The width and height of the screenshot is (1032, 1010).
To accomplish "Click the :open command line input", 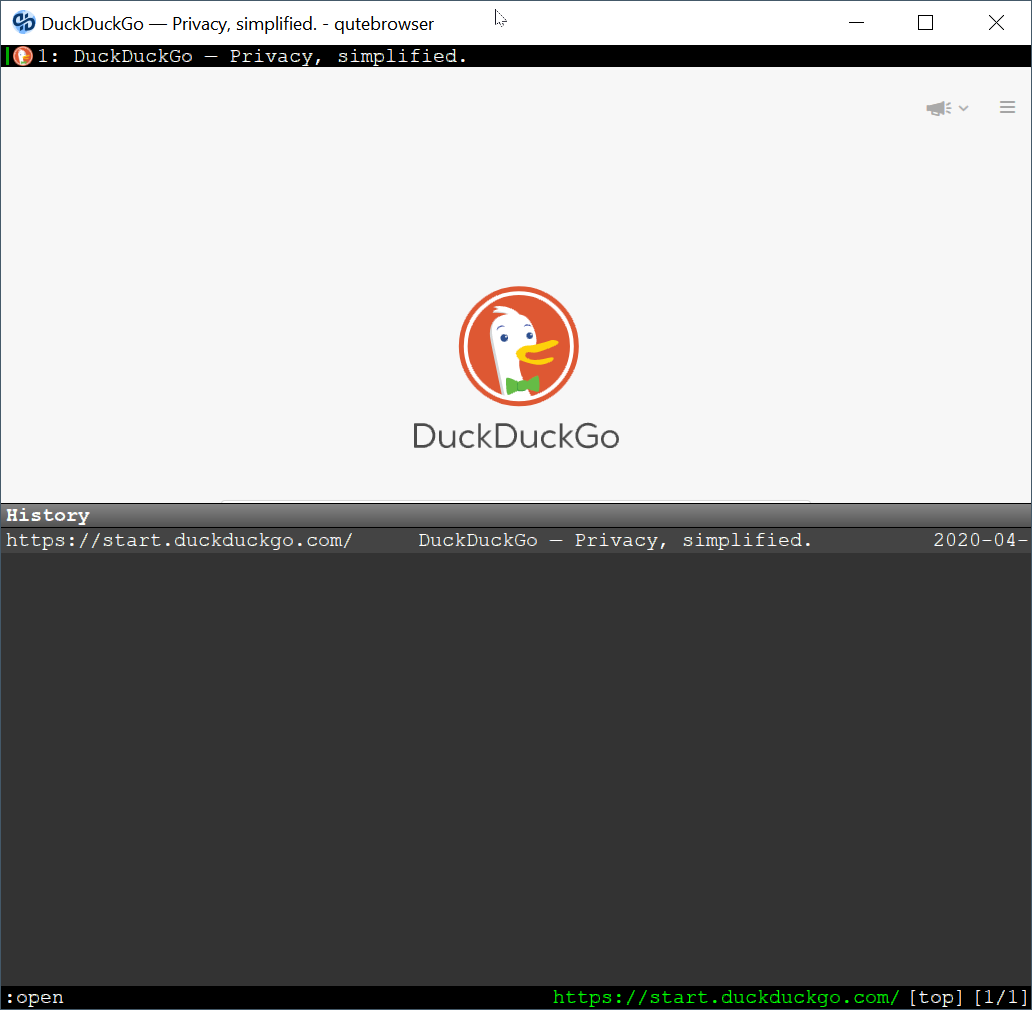I will click(35, 997).
